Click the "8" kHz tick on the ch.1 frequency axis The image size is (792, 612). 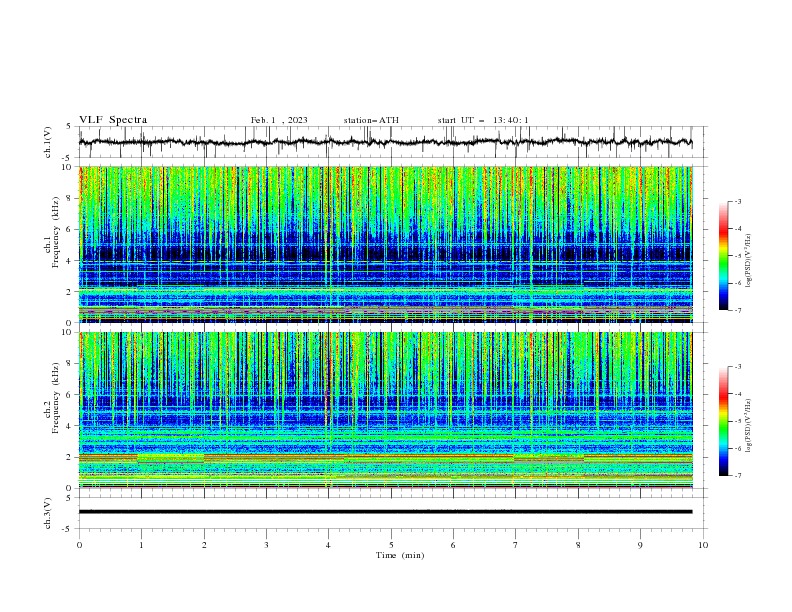click(x=71, y=198)
